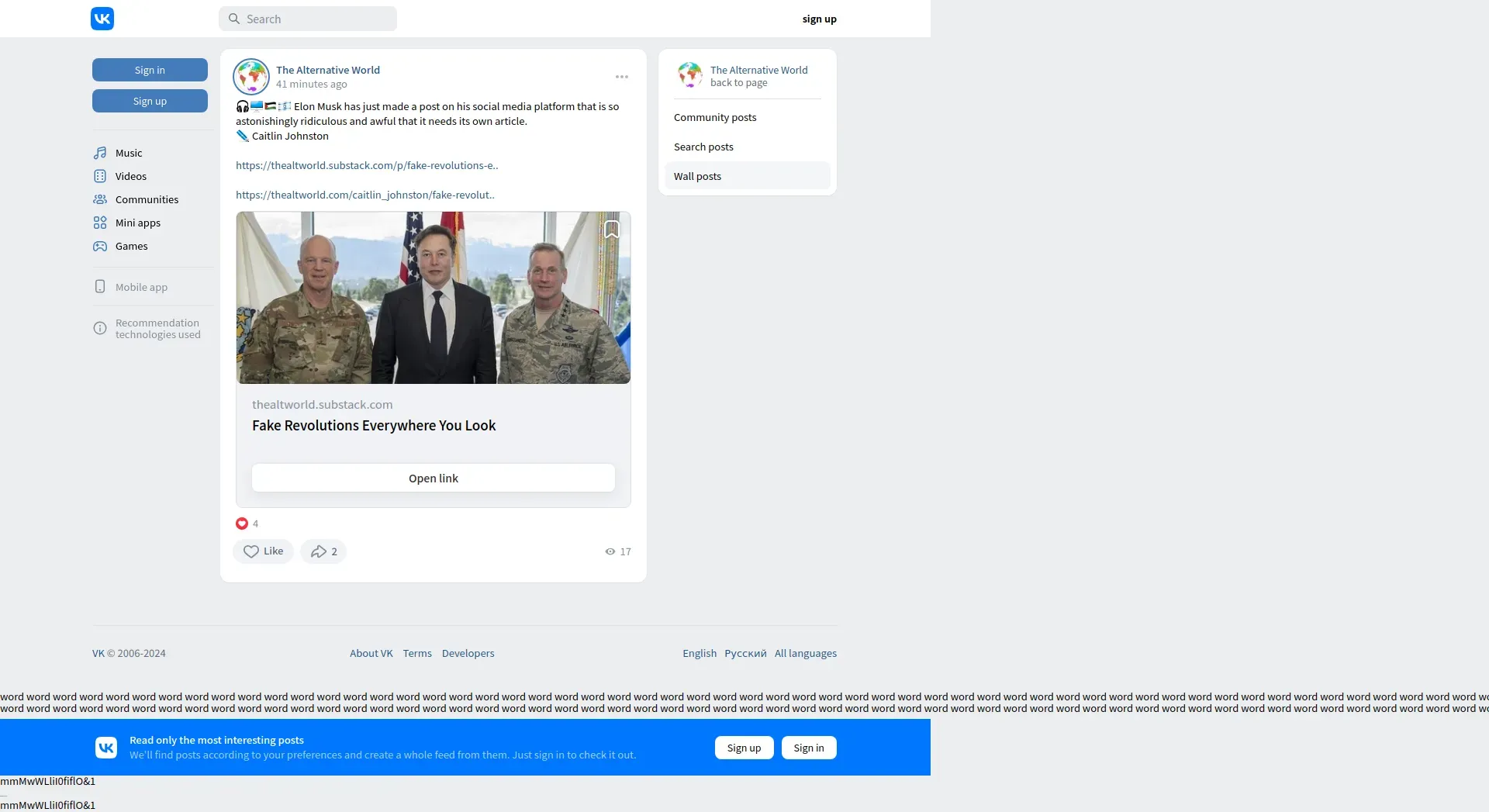Click the Terms footer link
The height and width of the screenshot is (812, 1489).
[x=417, y=653]
